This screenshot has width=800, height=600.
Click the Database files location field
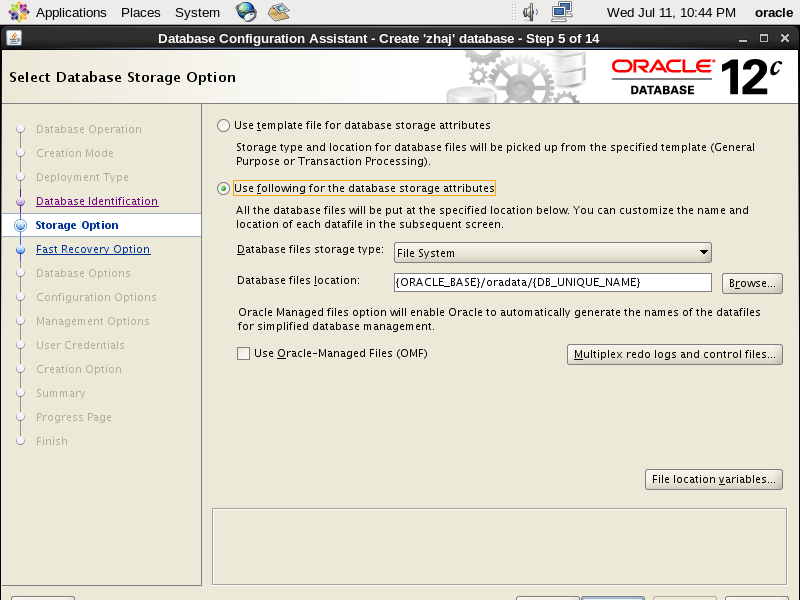[553, 283]
